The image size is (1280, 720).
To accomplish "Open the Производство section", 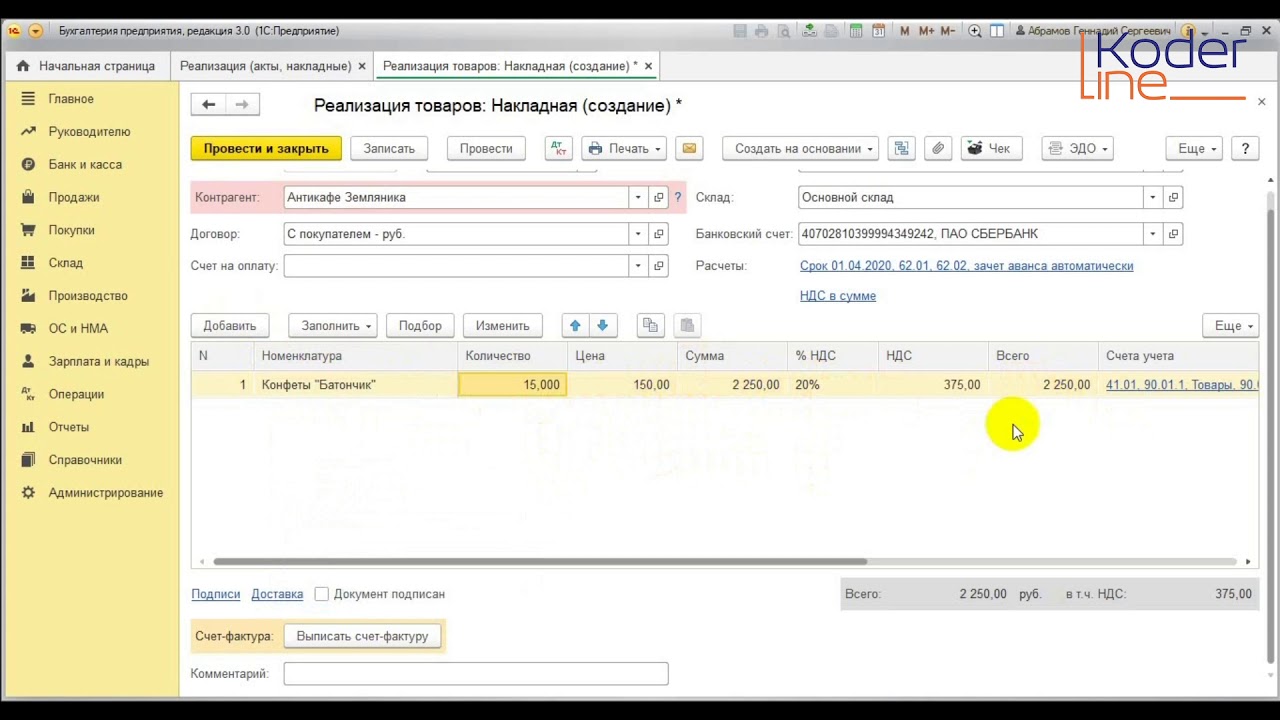I will coord(88,296).
